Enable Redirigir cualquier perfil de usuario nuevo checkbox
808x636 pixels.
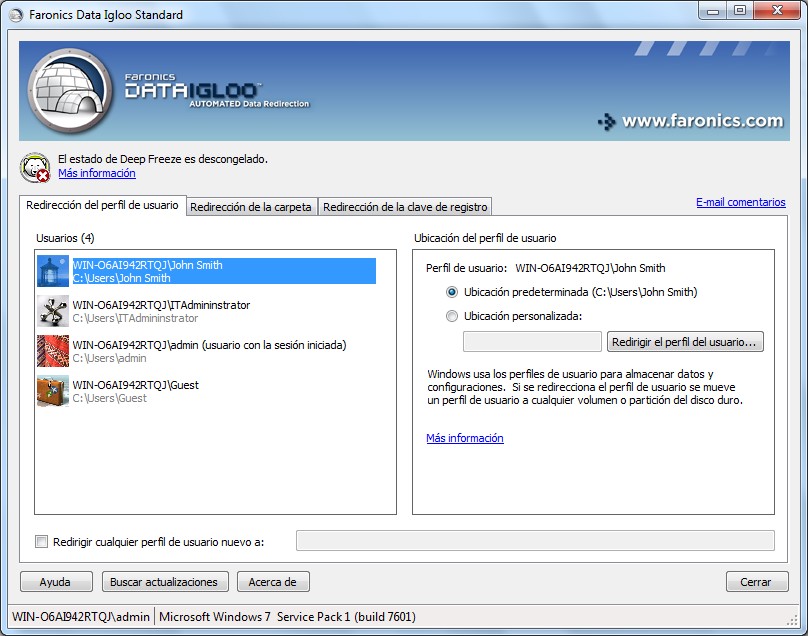41,542
